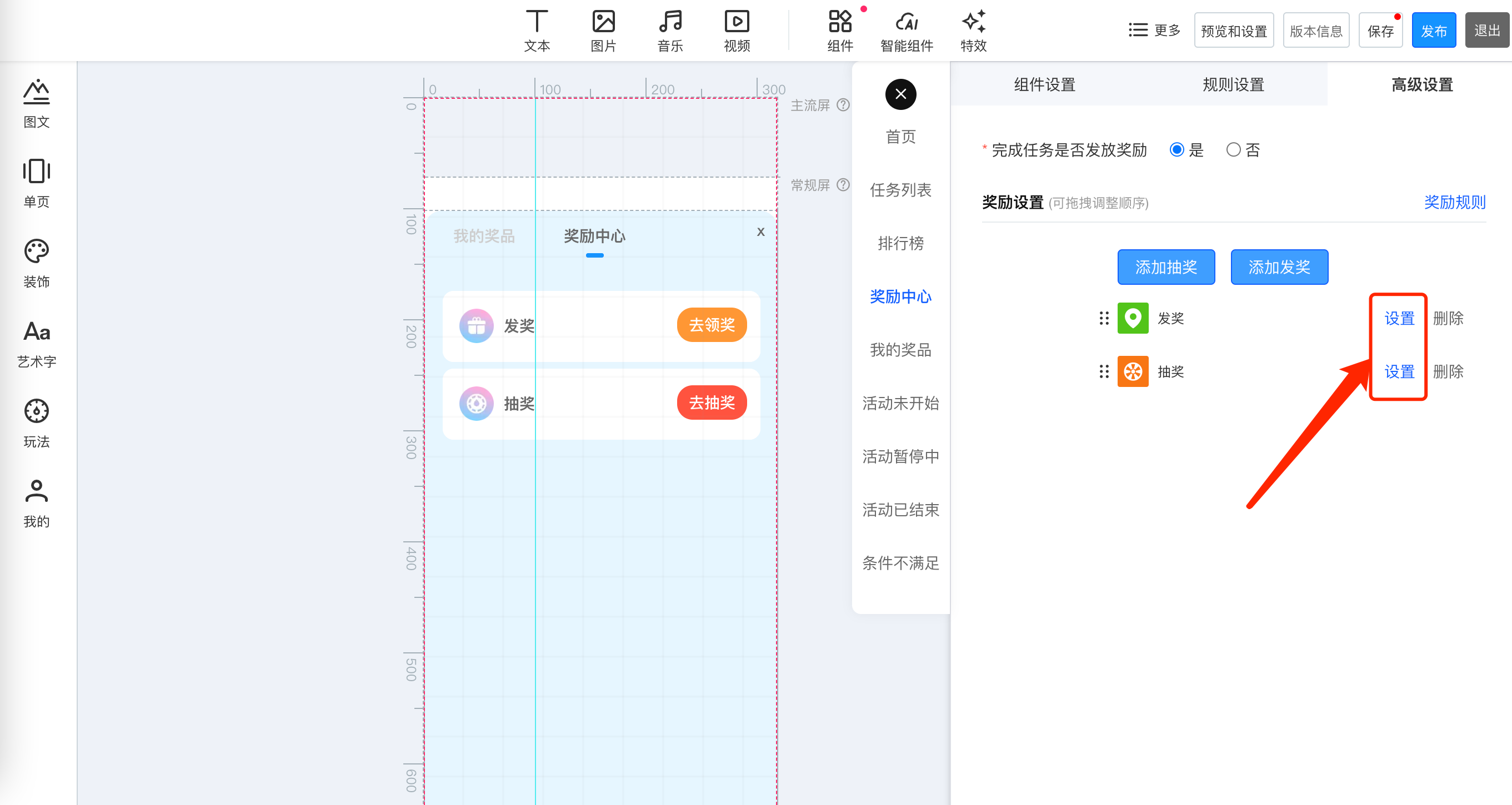Screen dimensions: 1512x805
Task: Select the 文本 text tool
Action: point(537,31)
